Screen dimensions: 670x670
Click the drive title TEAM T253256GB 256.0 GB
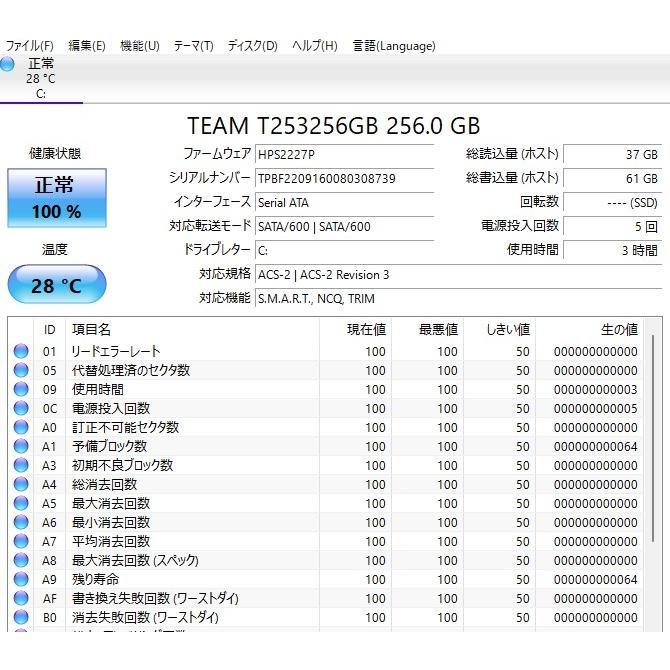334,126
